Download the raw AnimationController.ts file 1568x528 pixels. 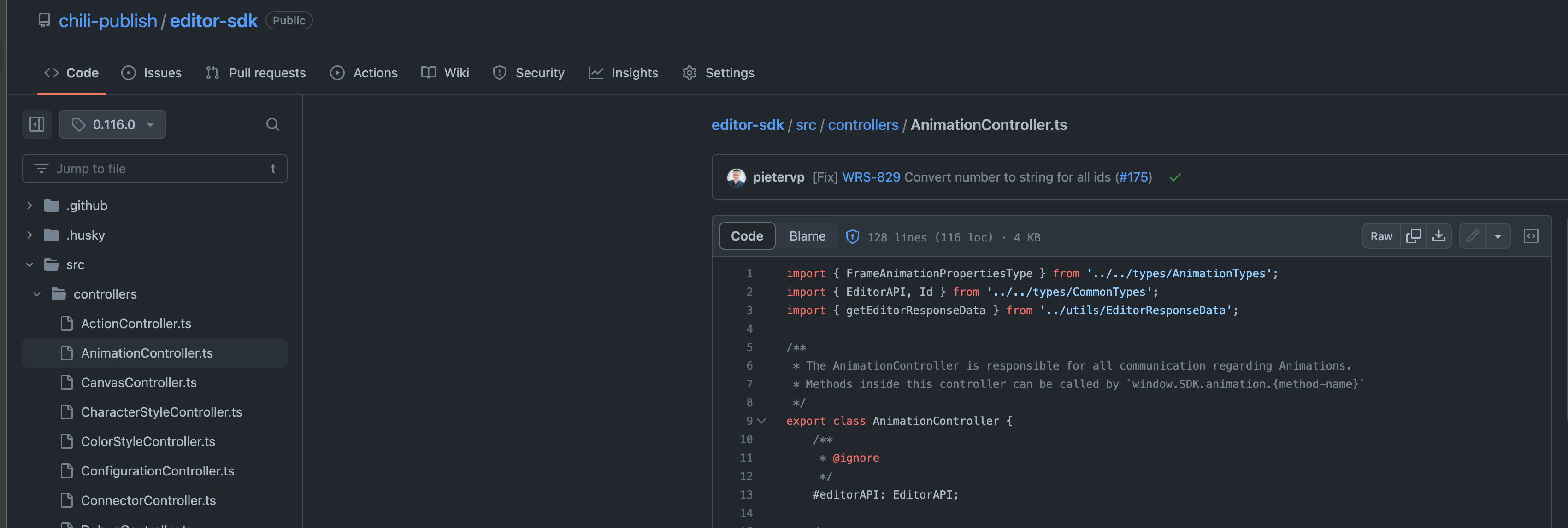pyautogui.click(x=1439, y=235)
